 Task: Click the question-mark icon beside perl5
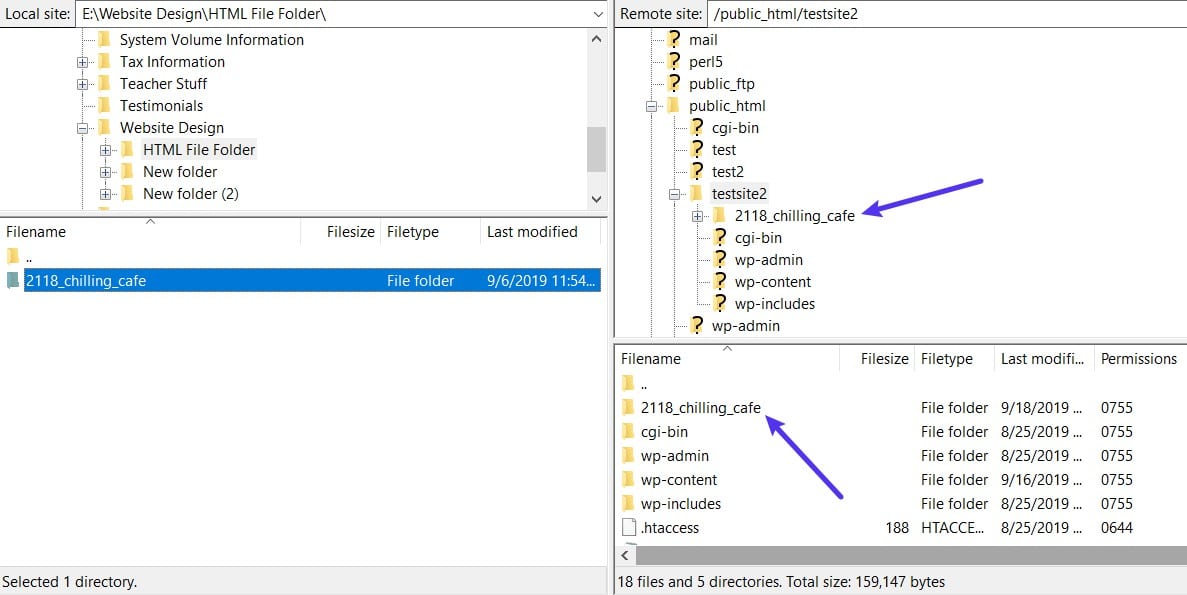click(676, 61)
